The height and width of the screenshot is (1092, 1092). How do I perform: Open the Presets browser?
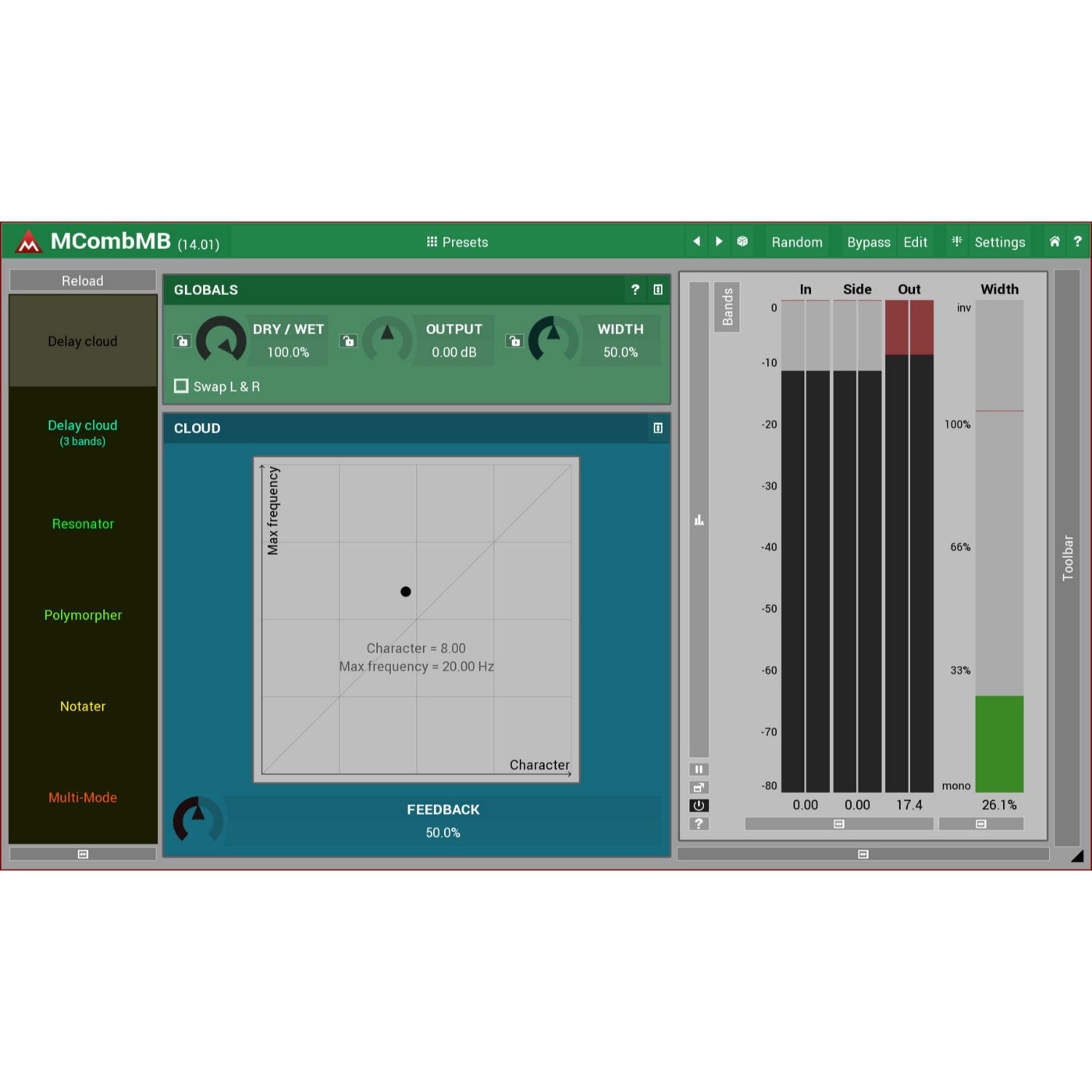[x=457, y=242]
